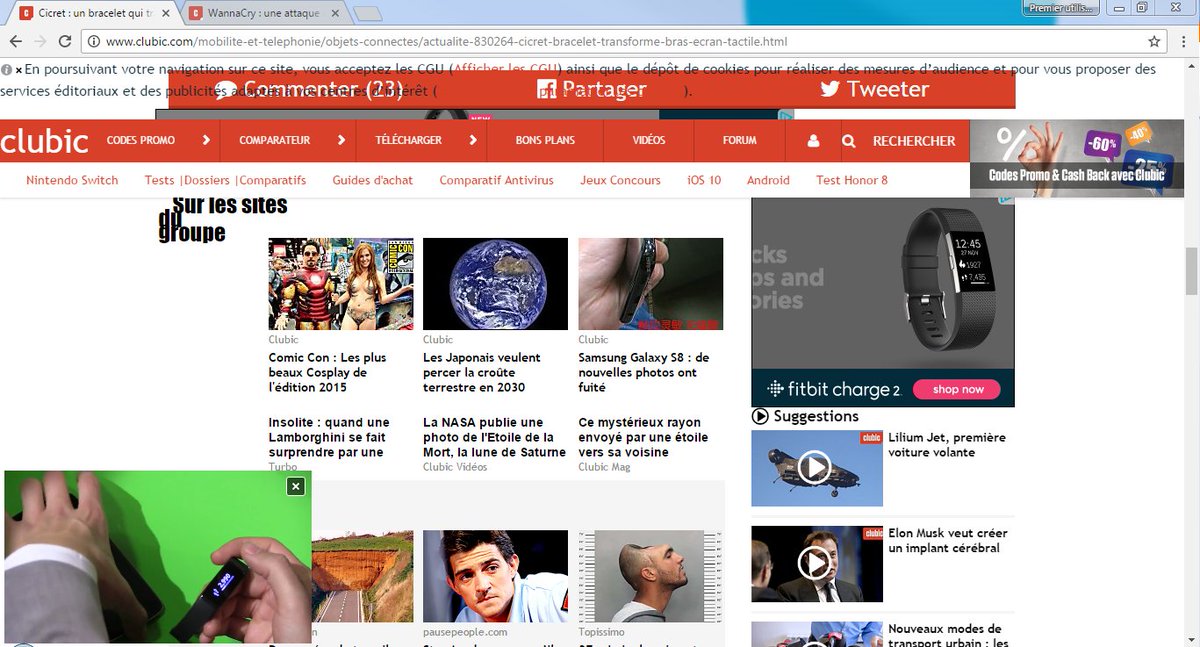Click the browser back arrow
The image size is (1200, 647).
click(15, 41)
